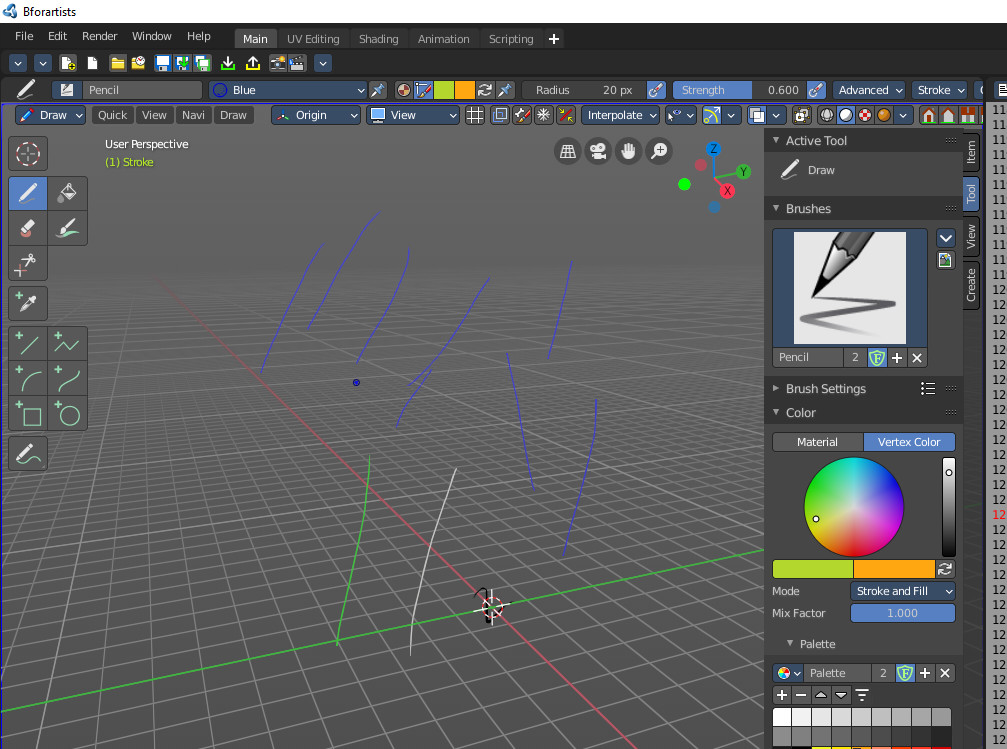Select the Box primitive tool
The image size is (1007, 749).
[28, 413]
